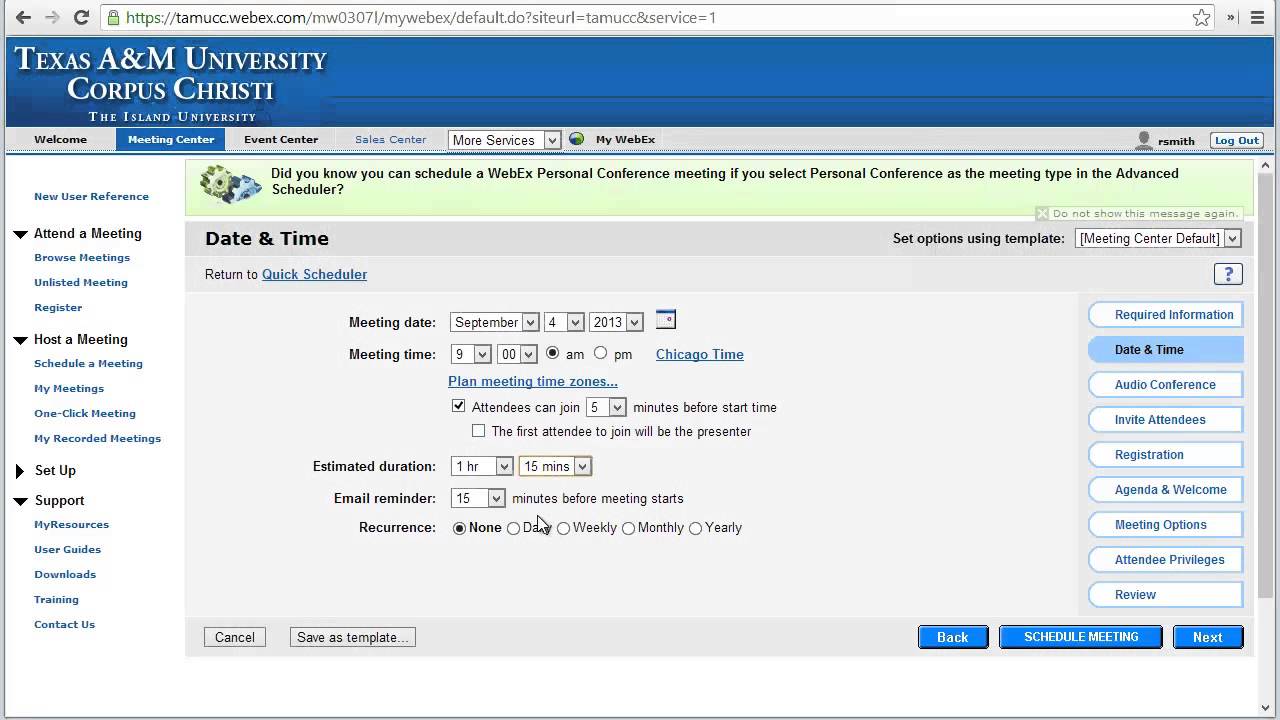This screenshot has height=720, width=1280.
Task: Open Browse Meetings link
Action: point(82,257)
